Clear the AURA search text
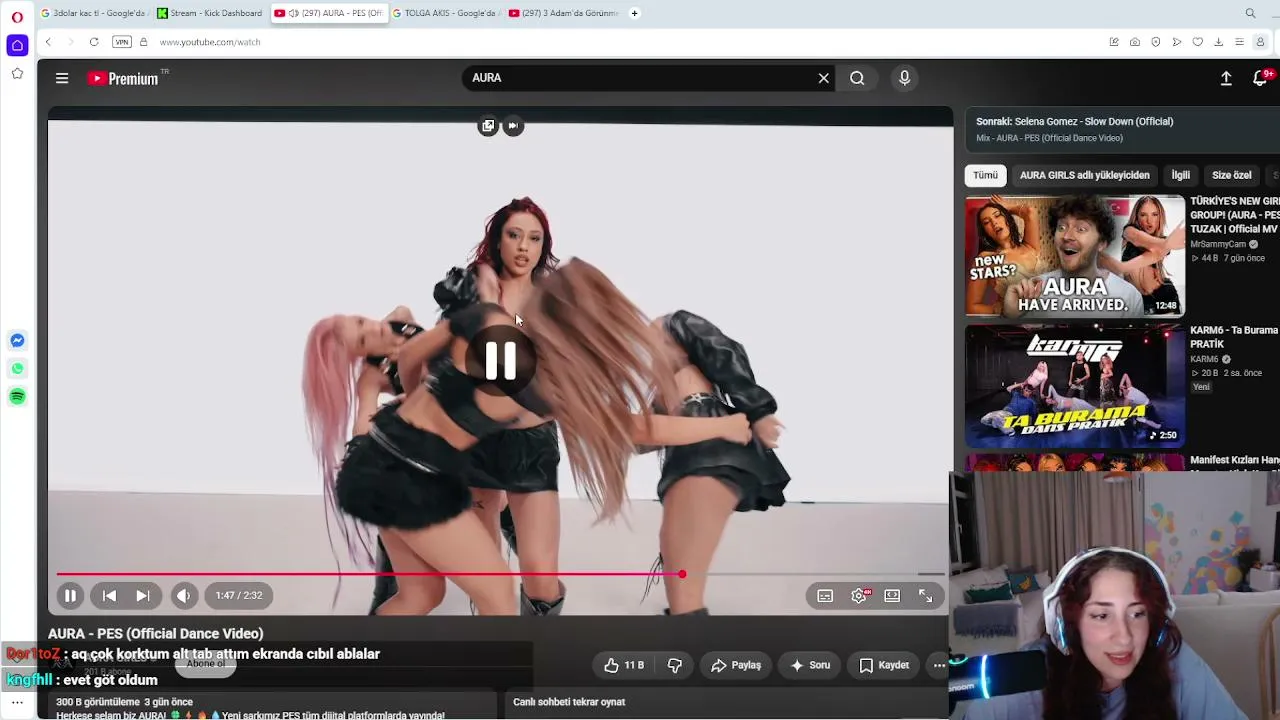Viewport: 1280px width, 720px height. (824, 78)
